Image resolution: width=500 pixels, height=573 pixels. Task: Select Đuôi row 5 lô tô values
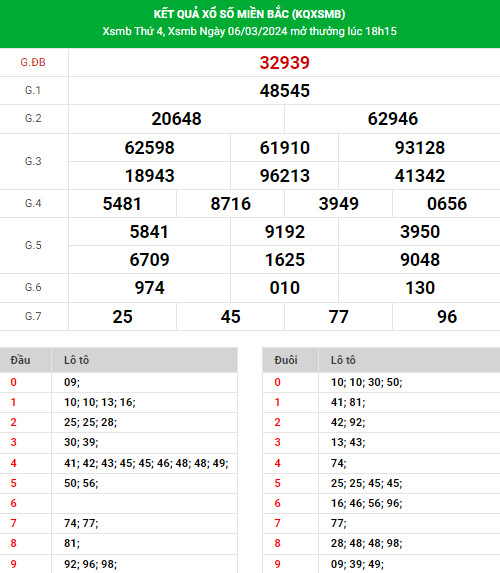pyautogui.click(x=366, y=483)
